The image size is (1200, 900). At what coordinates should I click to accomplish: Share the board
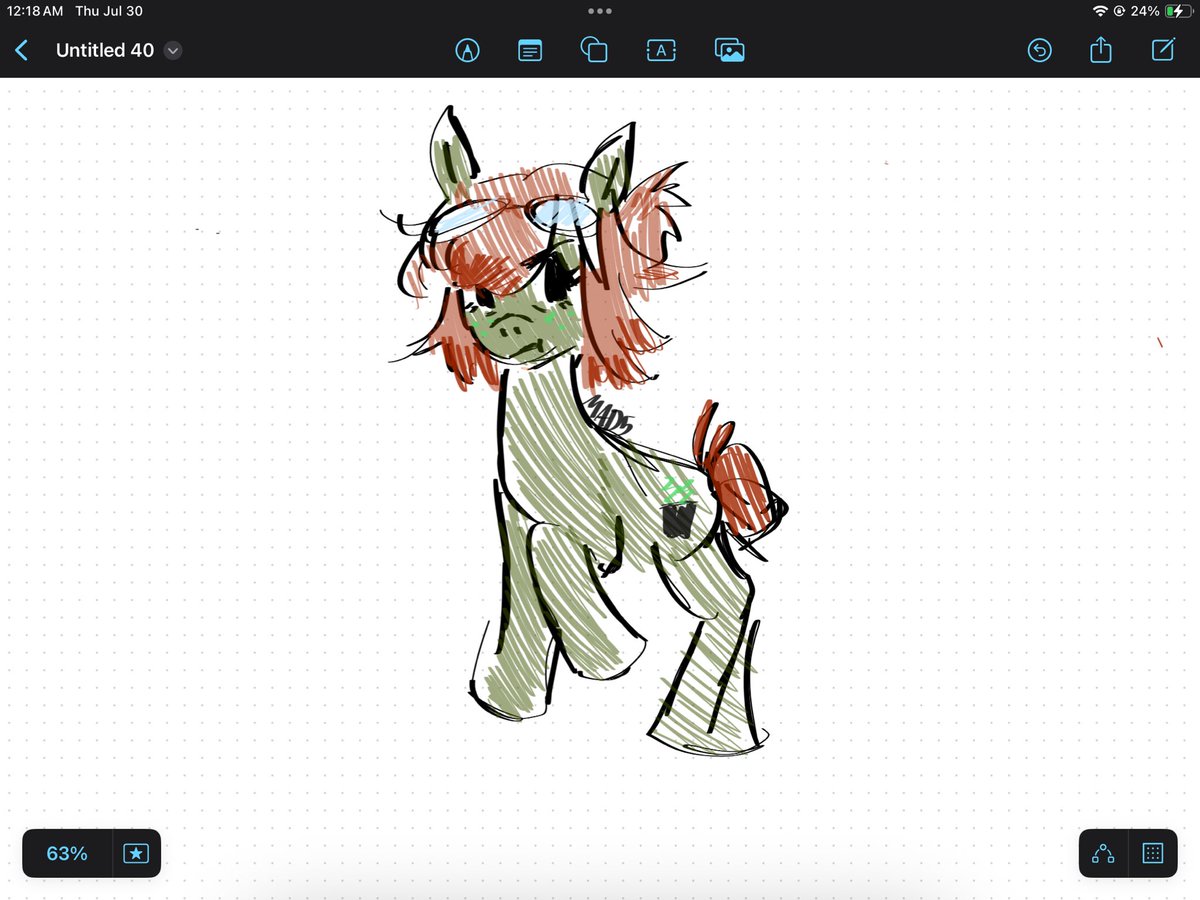[1101, 49]
